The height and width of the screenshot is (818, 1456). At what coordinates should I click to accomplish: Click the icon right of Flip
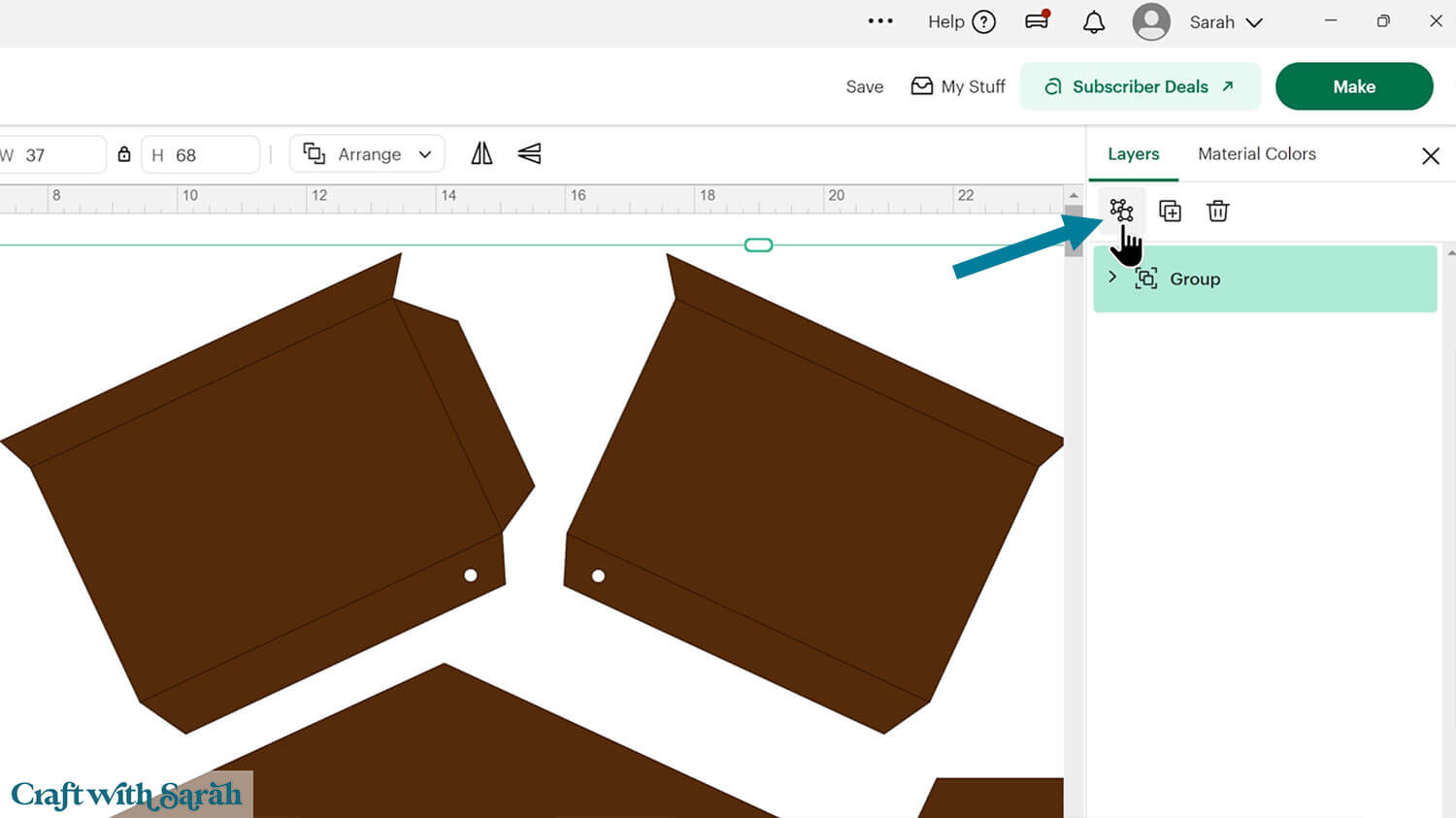(529, 153)
